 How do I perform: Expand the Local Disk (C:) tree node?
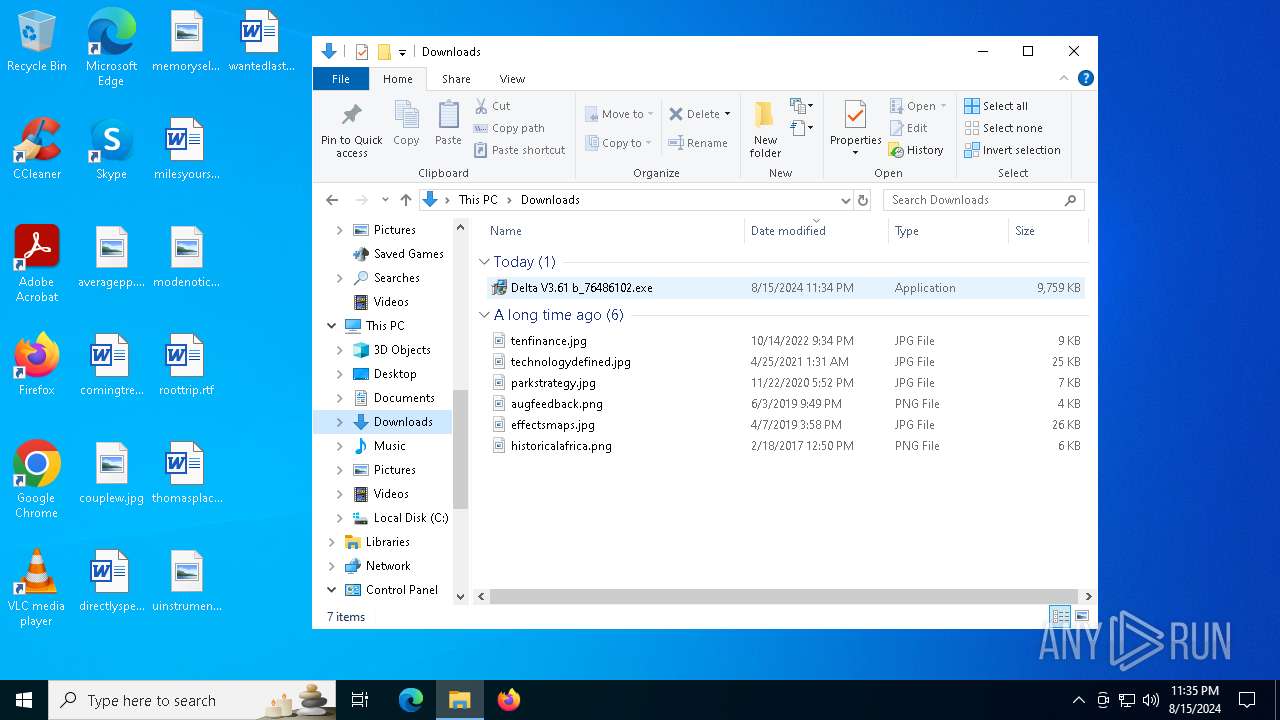(x=340, y=518)
